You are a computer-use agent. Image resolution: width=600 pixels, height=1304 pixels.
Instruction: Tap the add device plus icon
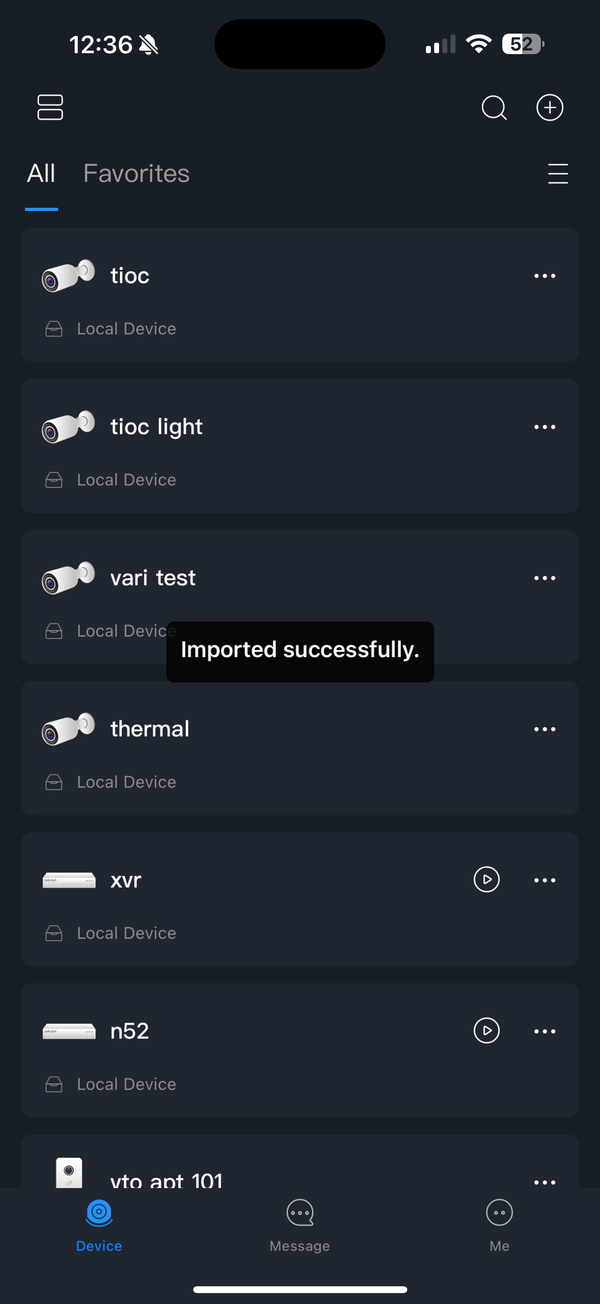coord(550,108)
